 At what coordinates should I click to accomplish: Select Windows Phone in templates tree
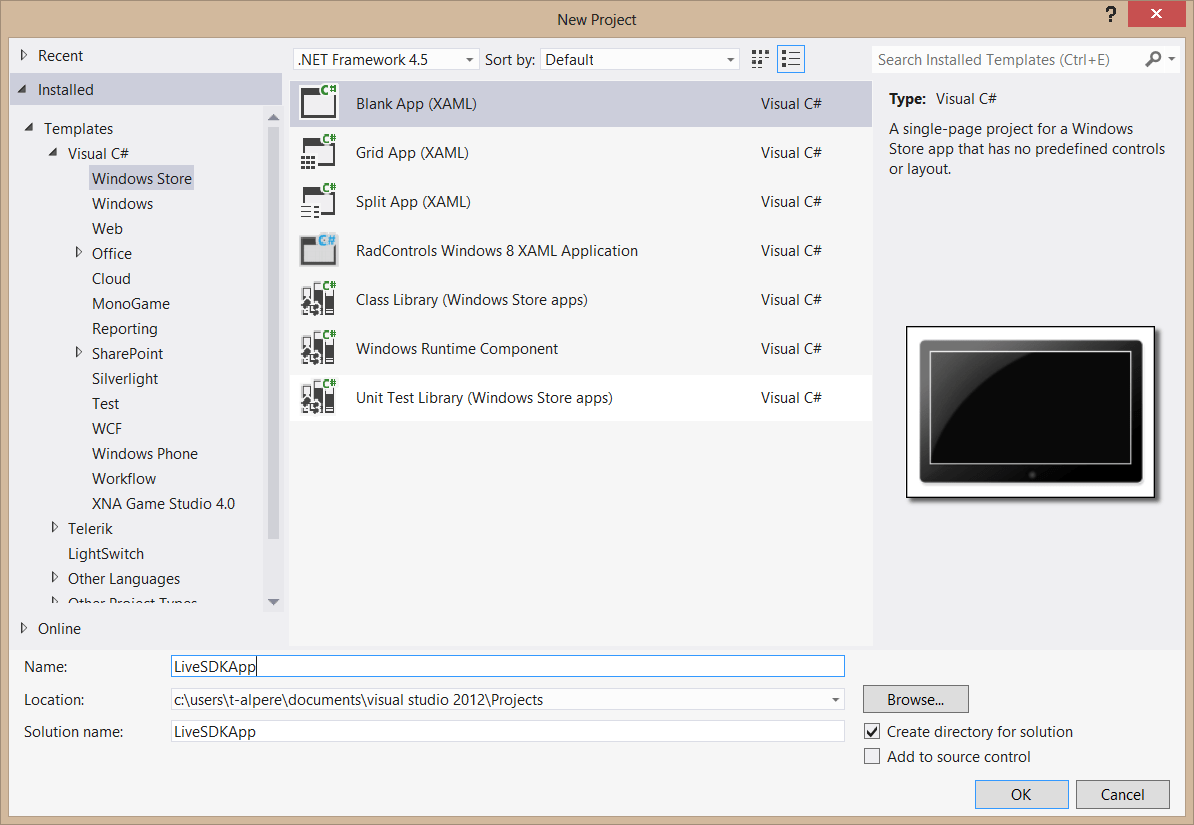[x=145, y=454]
